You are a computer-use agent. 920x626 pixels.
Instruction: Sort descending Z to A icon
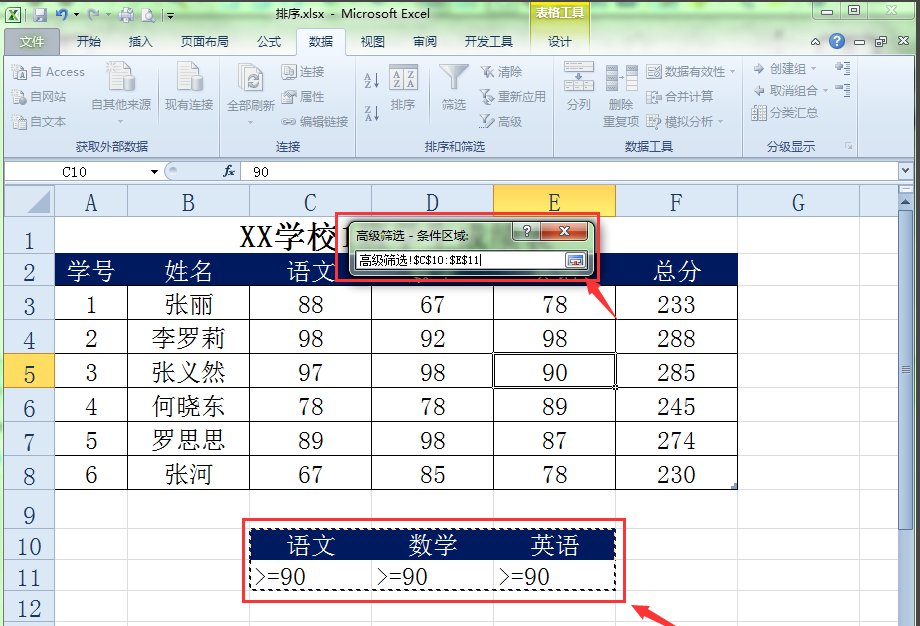pos(371,113)
